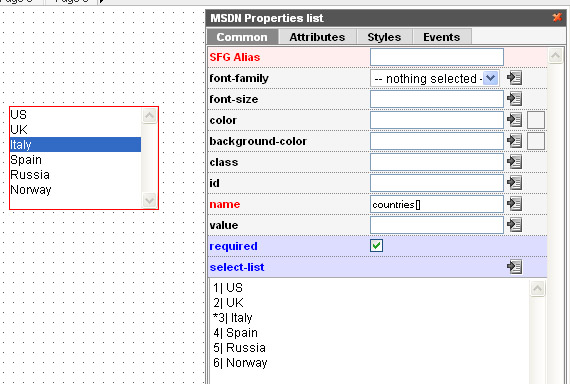Open the font-family dropdown

coord(491,78)
